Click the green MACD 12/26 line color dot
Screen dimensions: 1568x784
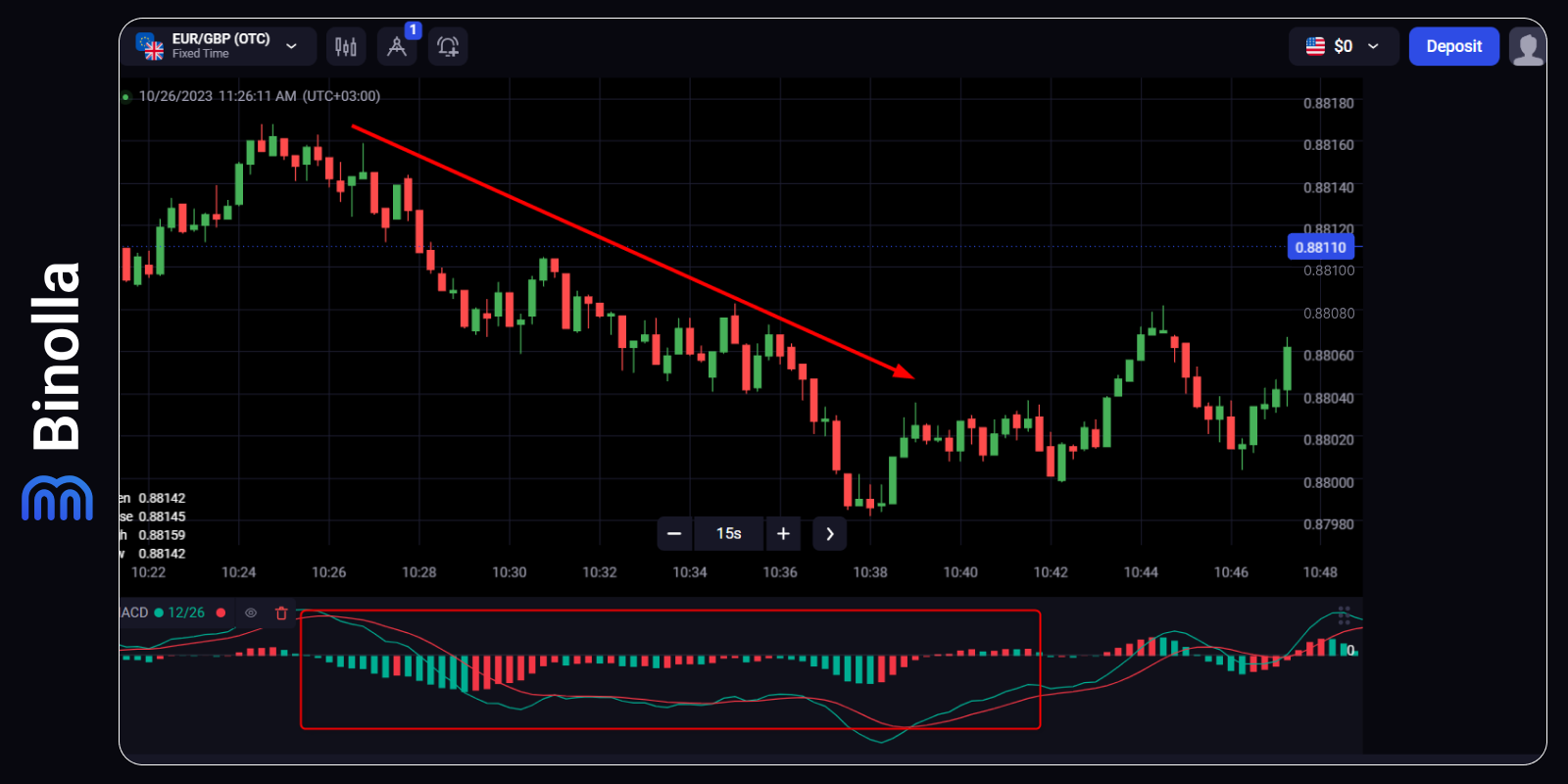(x=159, y=613)
